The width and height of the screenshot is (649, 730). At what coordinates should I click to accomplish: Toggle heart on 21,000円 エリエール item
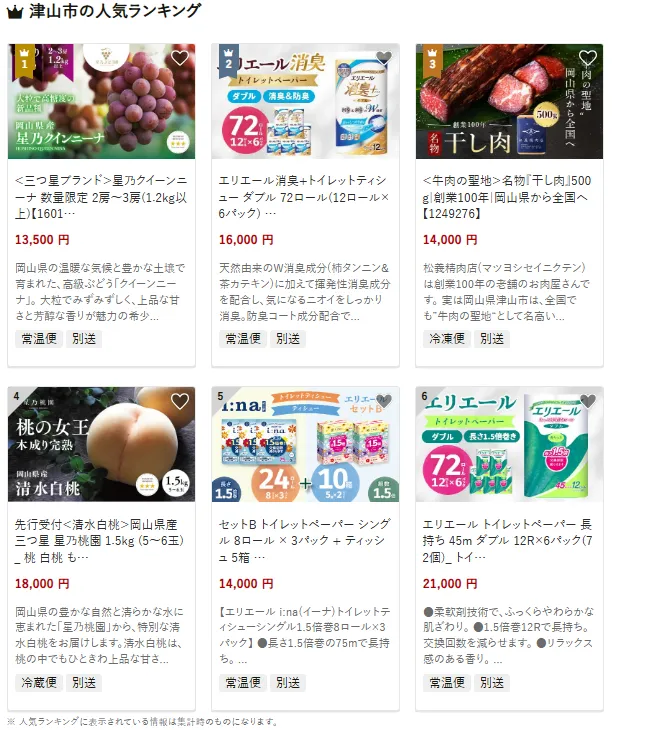coord(588,401)
